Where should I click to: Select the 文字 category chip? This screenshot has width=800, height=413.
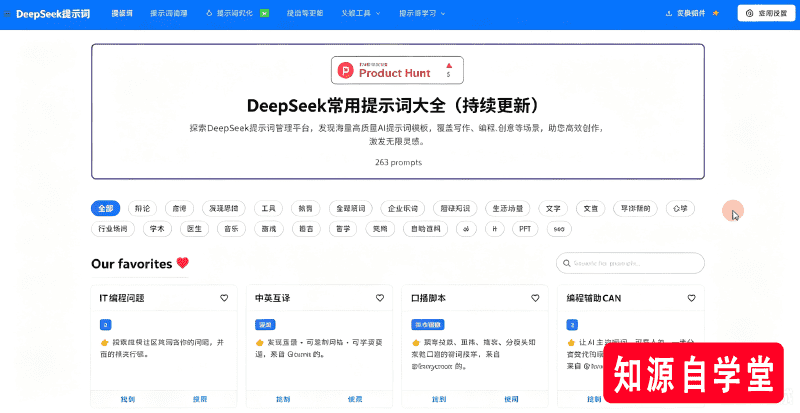tap(553, 208)
